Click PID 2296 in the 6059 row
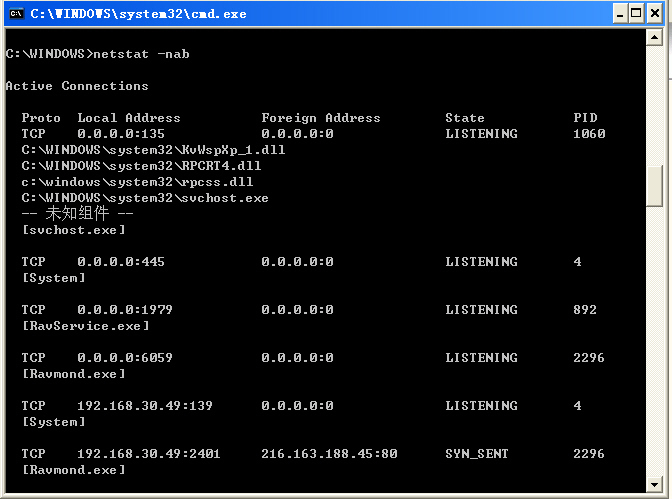Viewport: 672px width, 499px height. click(x=589, y=358)
